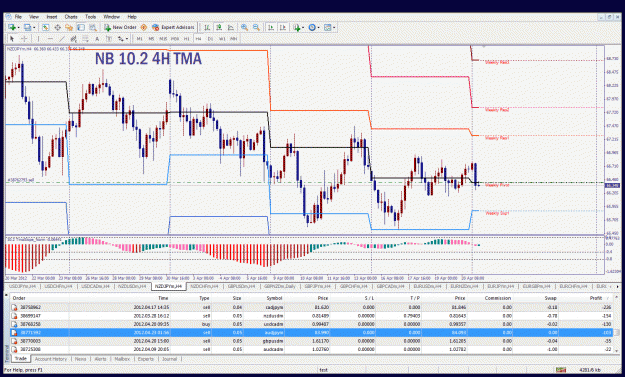Expand the Arrows tool dropdown

(x=127, y=39)
